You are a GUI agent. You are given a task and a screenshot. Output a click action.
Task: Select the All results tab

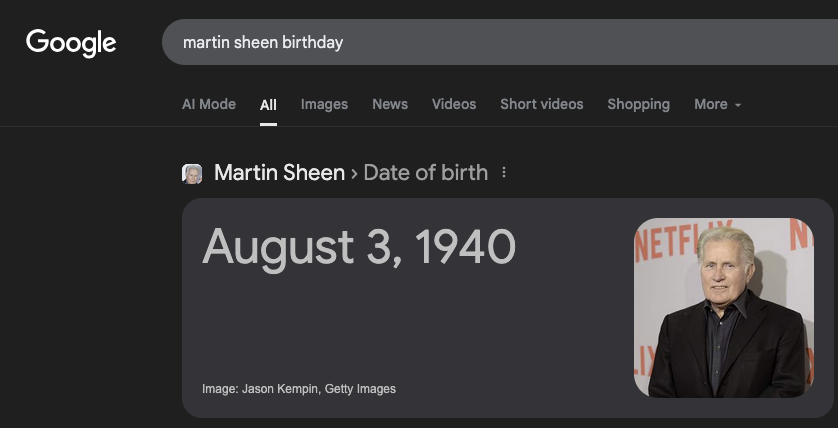[268, 104]
